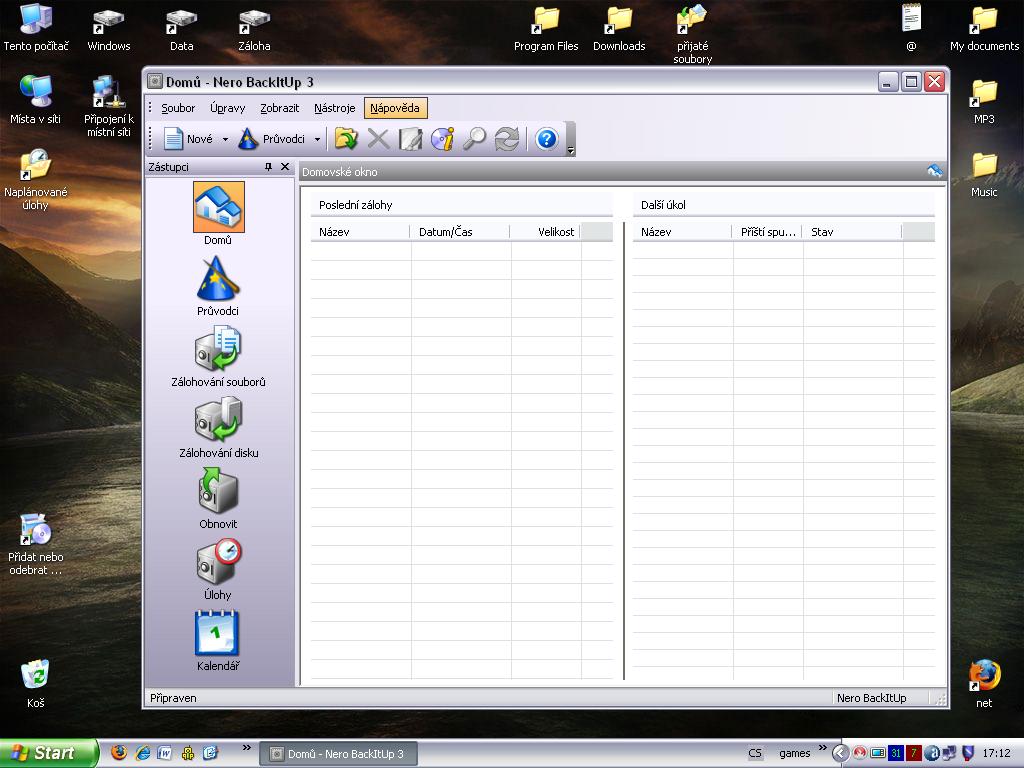
Task: Click the Domovské okno header corner icon
Action: click(935, 172)
